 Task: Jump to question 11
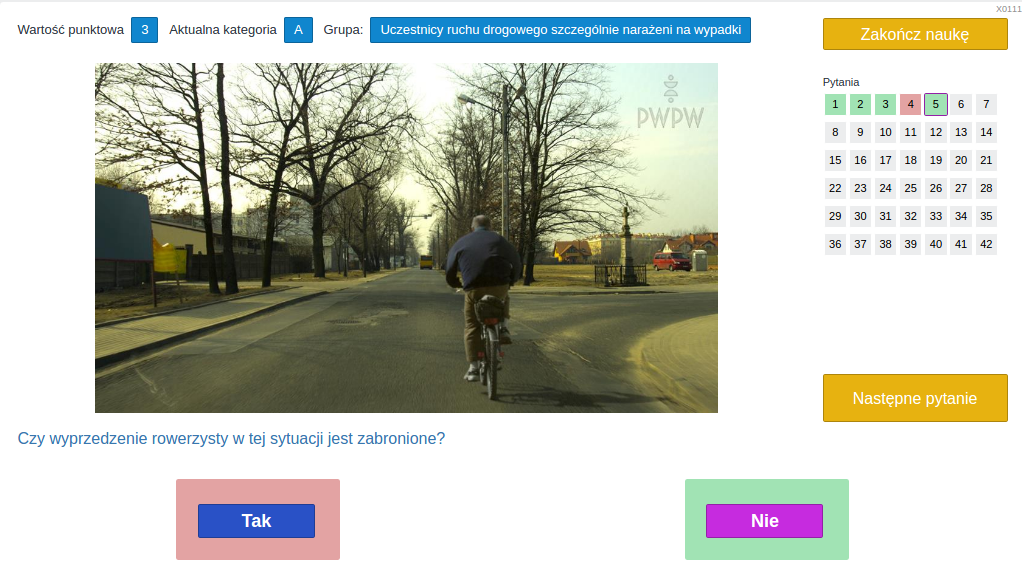click(x=911, y=132)
